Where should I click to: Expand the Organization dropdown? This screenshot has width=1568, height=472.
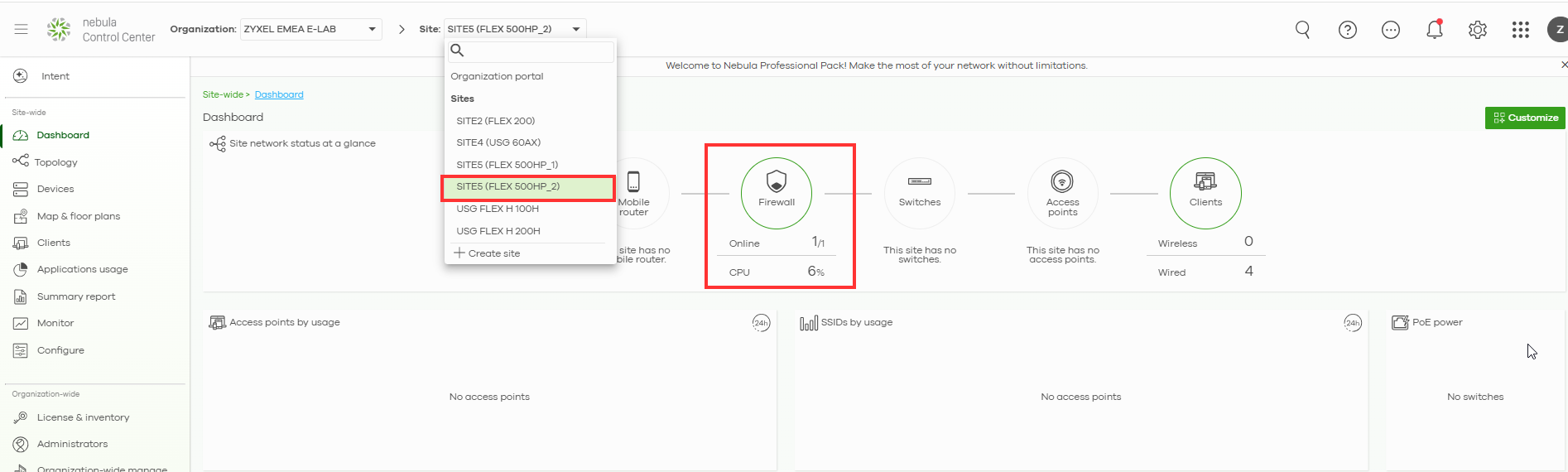pyautogui.click(x=310, y=29)
